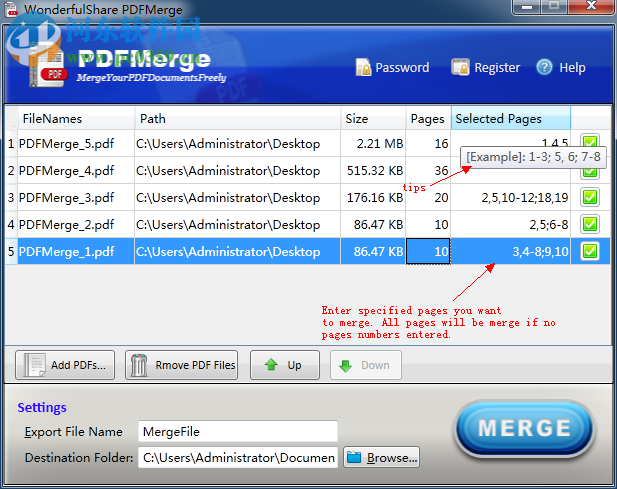Click the 176.16 KB size cell

click(x=373, y=197)
